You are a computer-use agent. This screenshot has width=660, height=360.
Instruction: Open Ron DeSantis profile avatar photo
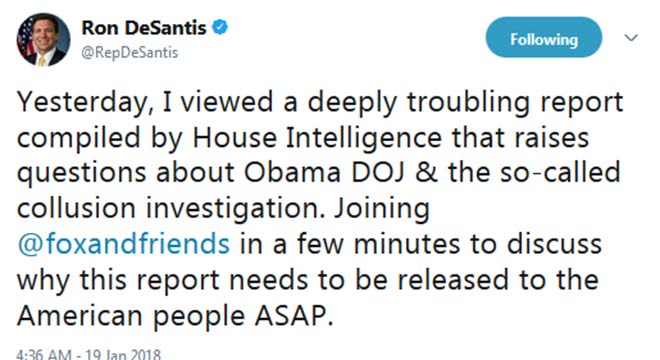click(43, 39)
